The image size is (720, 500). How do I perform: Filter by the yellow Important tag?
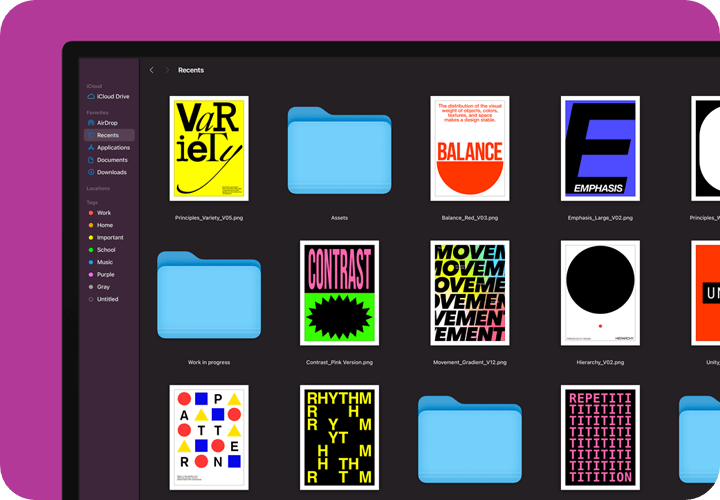[106, 238]
